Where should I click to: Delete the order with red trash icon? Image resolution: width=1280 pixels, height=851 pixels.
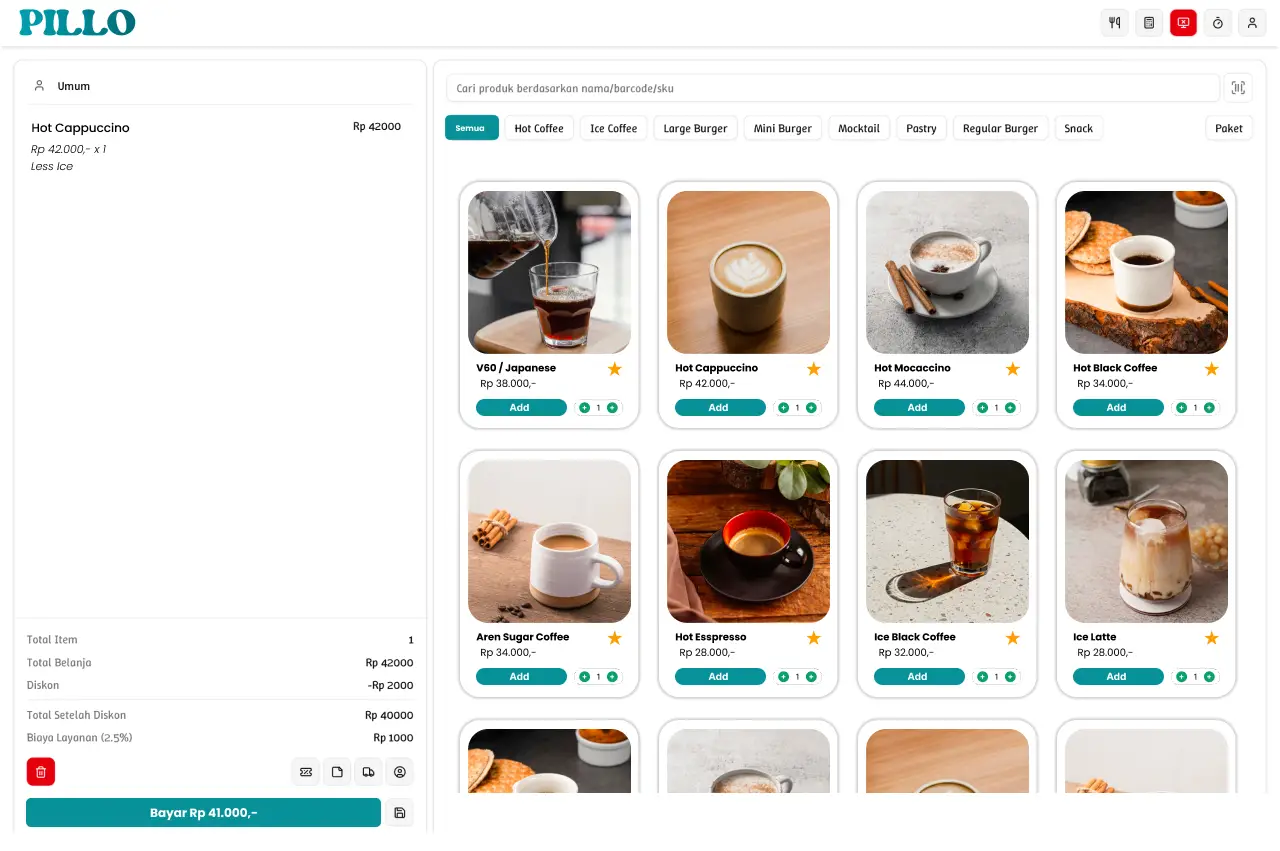tap(41, 771)
